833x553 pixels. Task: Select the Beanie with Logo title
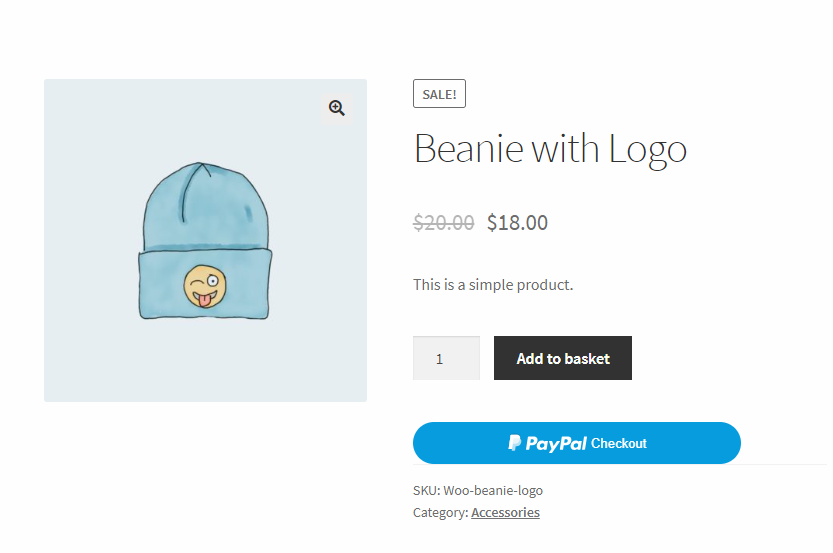(550, 149)
